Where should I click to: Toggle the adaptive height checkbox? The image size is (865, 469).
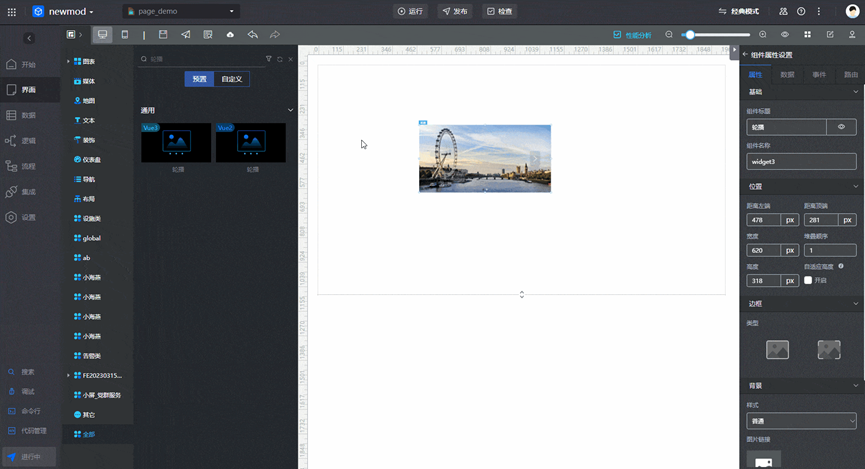[x=808, y=280]
